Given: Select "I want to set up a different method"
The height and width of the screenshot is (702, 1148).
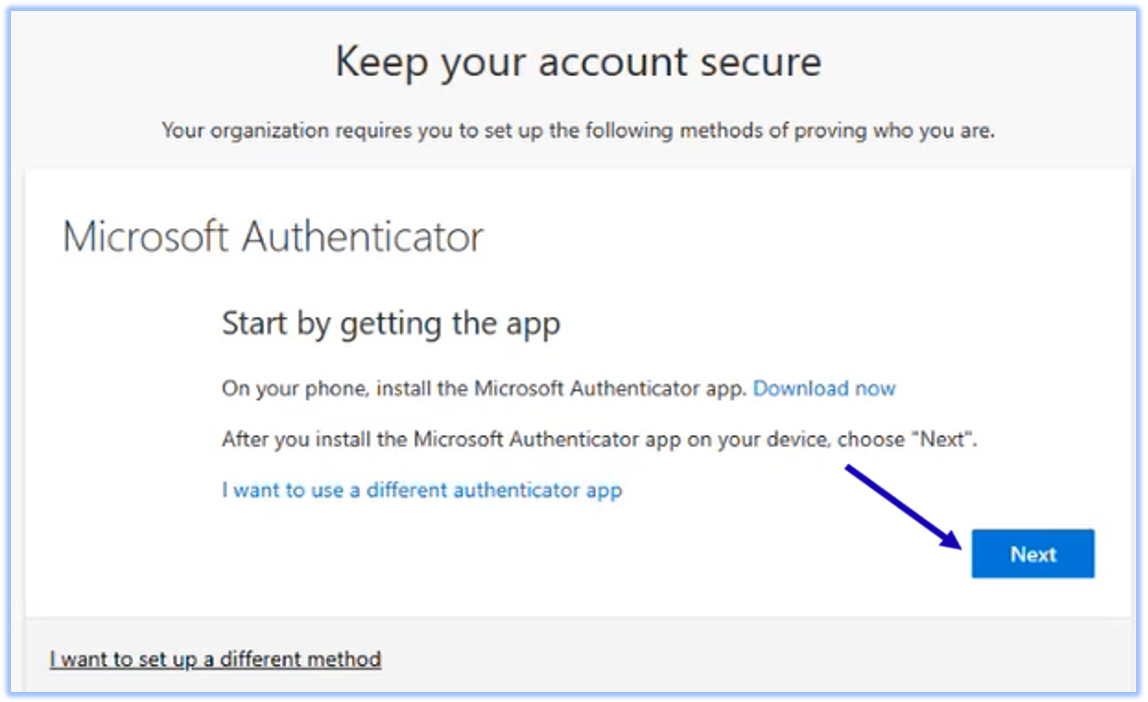Looking at the screenshot, I should (x=215, y=659).
